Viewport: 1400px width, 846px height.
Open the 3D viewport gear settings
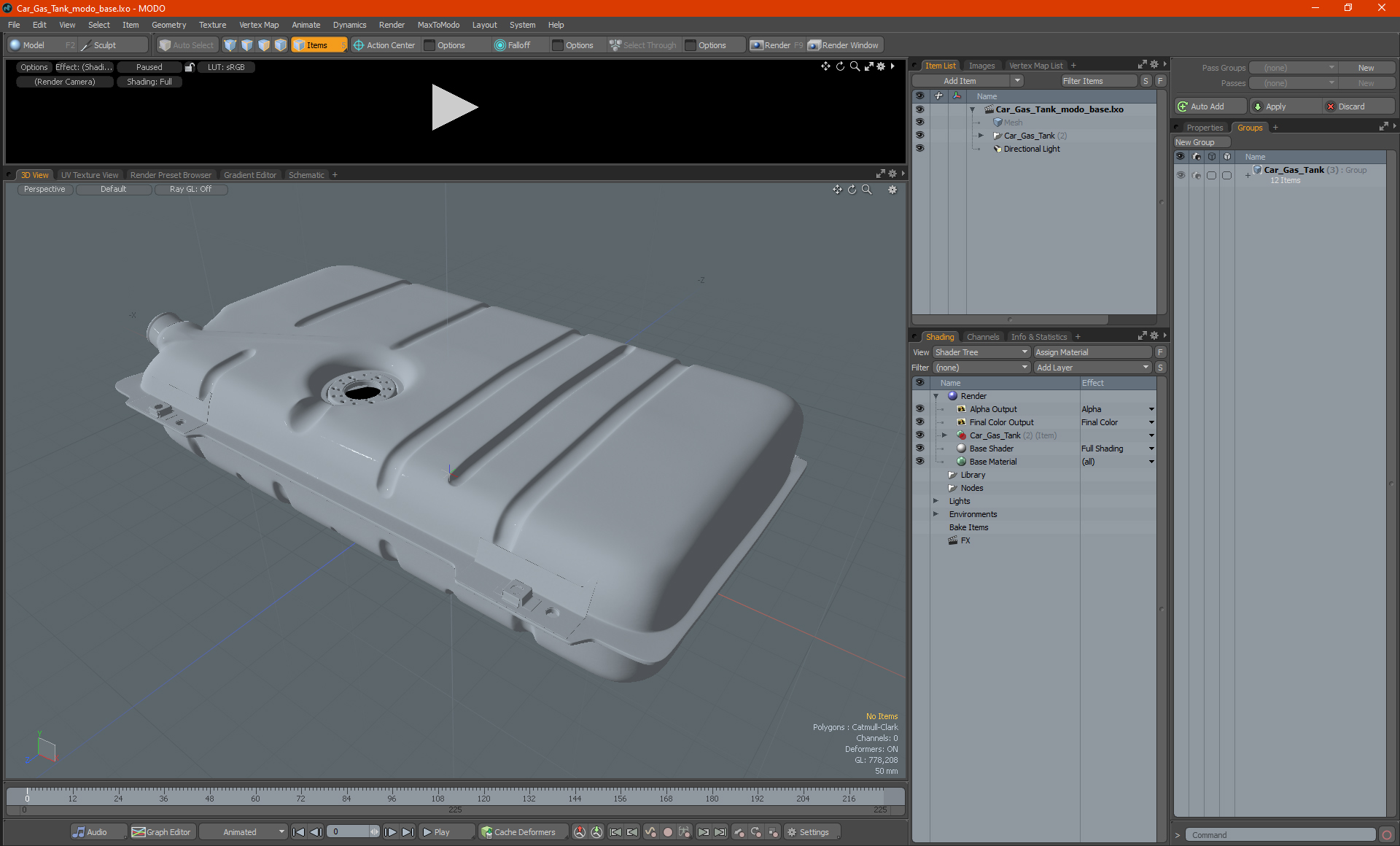(892, 190)
